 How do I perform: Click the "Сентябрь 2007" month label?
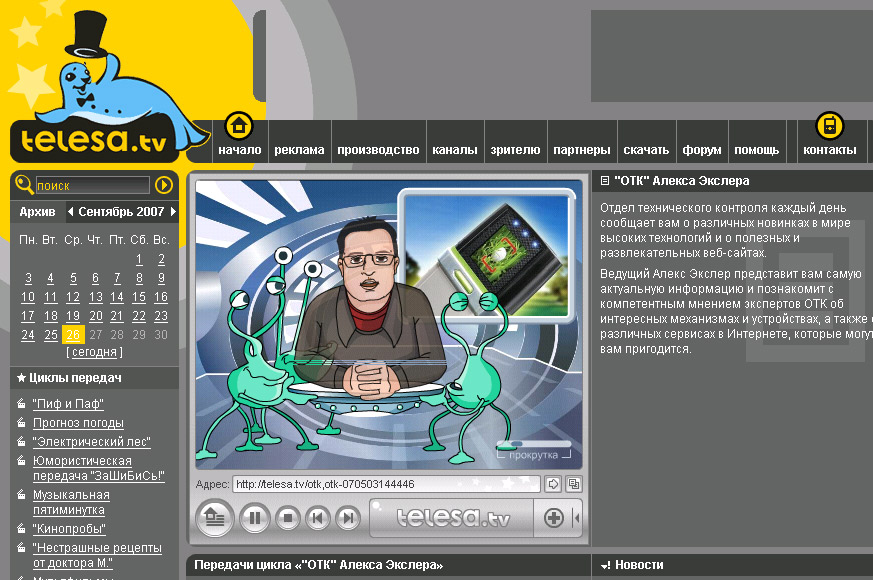[121, 212]
